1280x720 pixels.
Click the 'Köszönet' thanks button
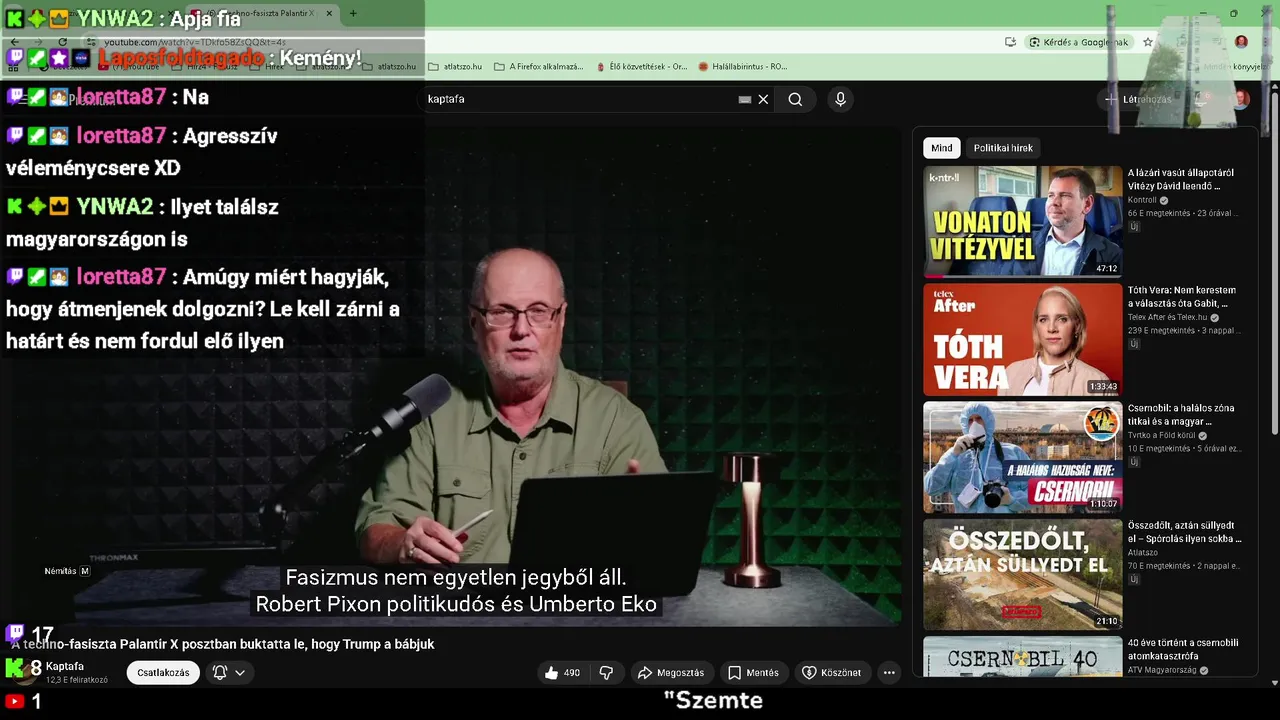point(831,673)
